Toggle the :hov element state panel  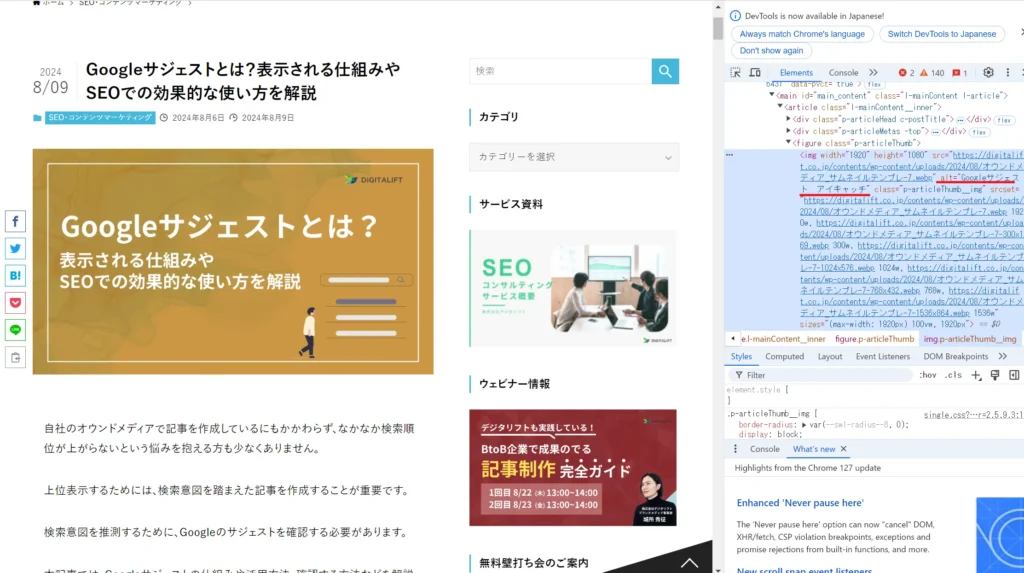927,375
